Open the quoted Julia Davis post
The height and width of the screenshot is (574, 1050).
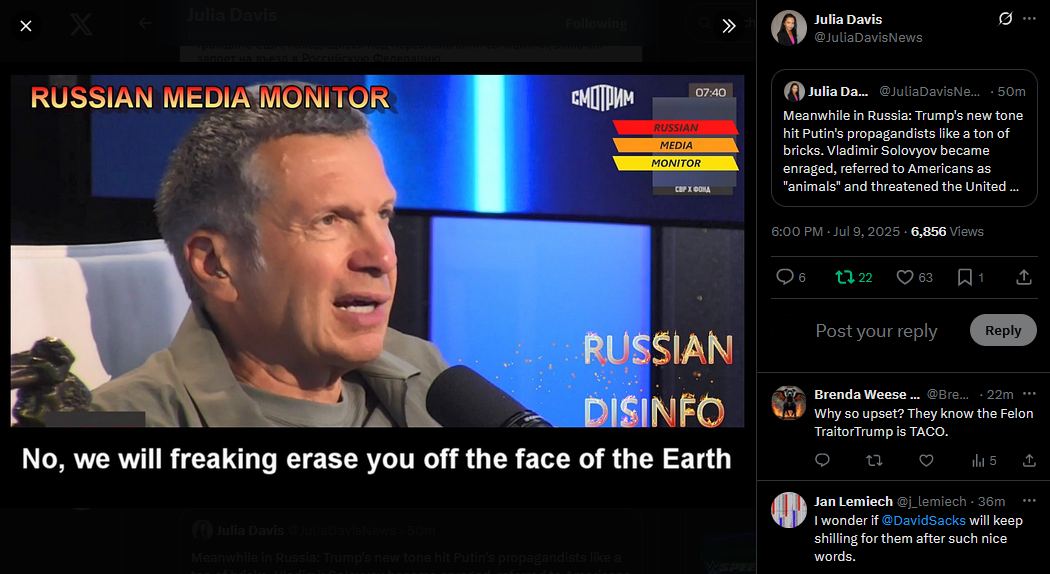click(904, 138)
